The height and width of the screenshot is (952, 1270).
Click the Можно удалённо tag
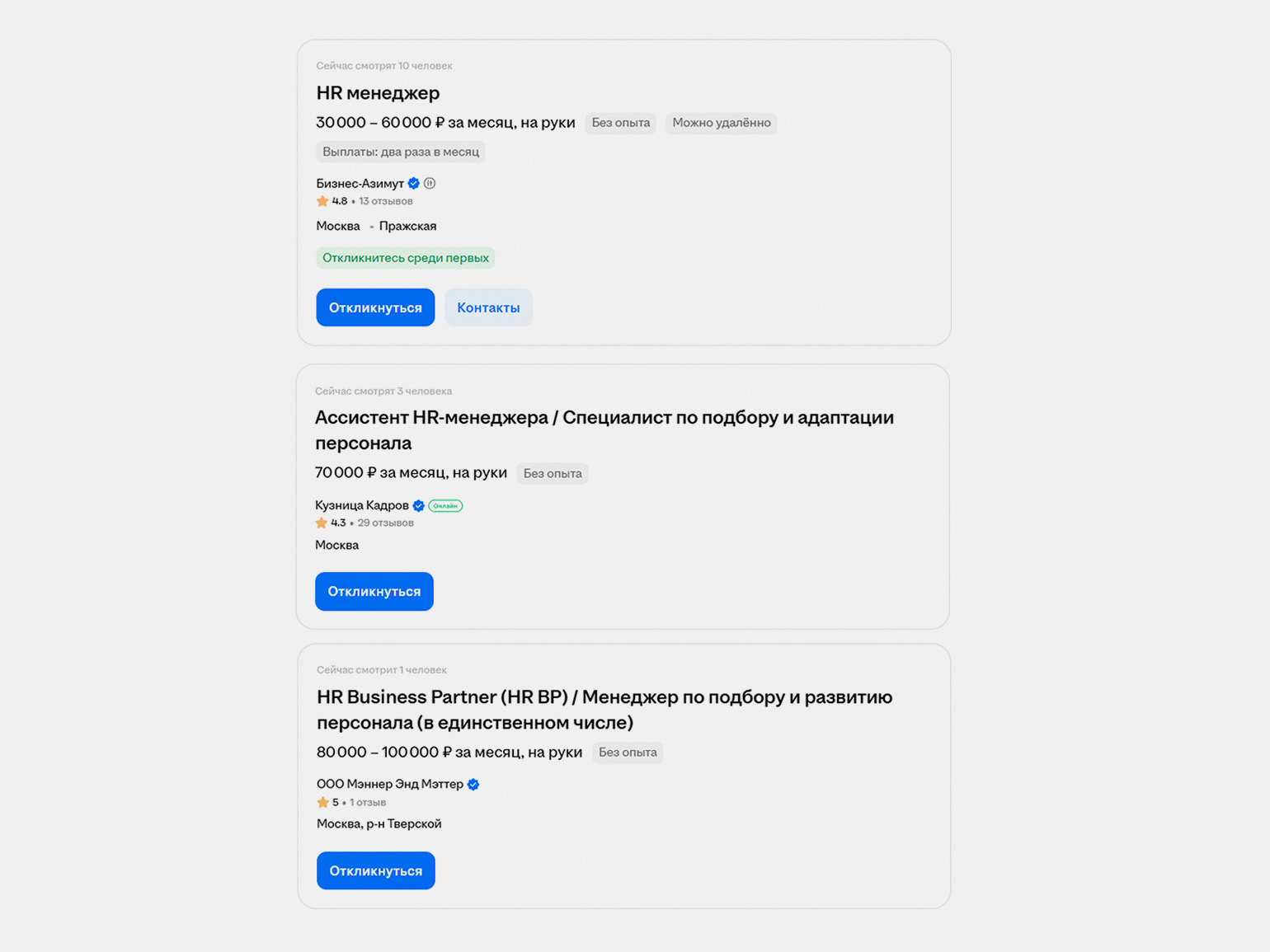[x=722, y=123]
